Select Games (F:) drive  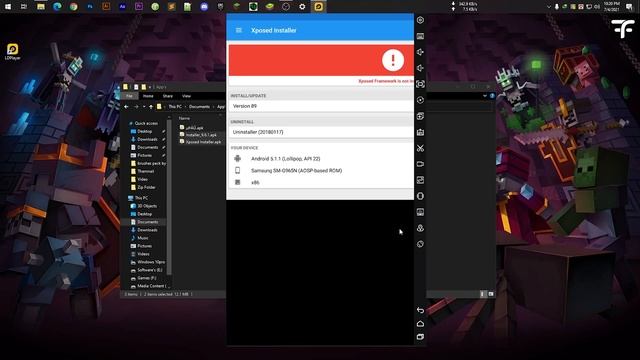tap(146, 278)
